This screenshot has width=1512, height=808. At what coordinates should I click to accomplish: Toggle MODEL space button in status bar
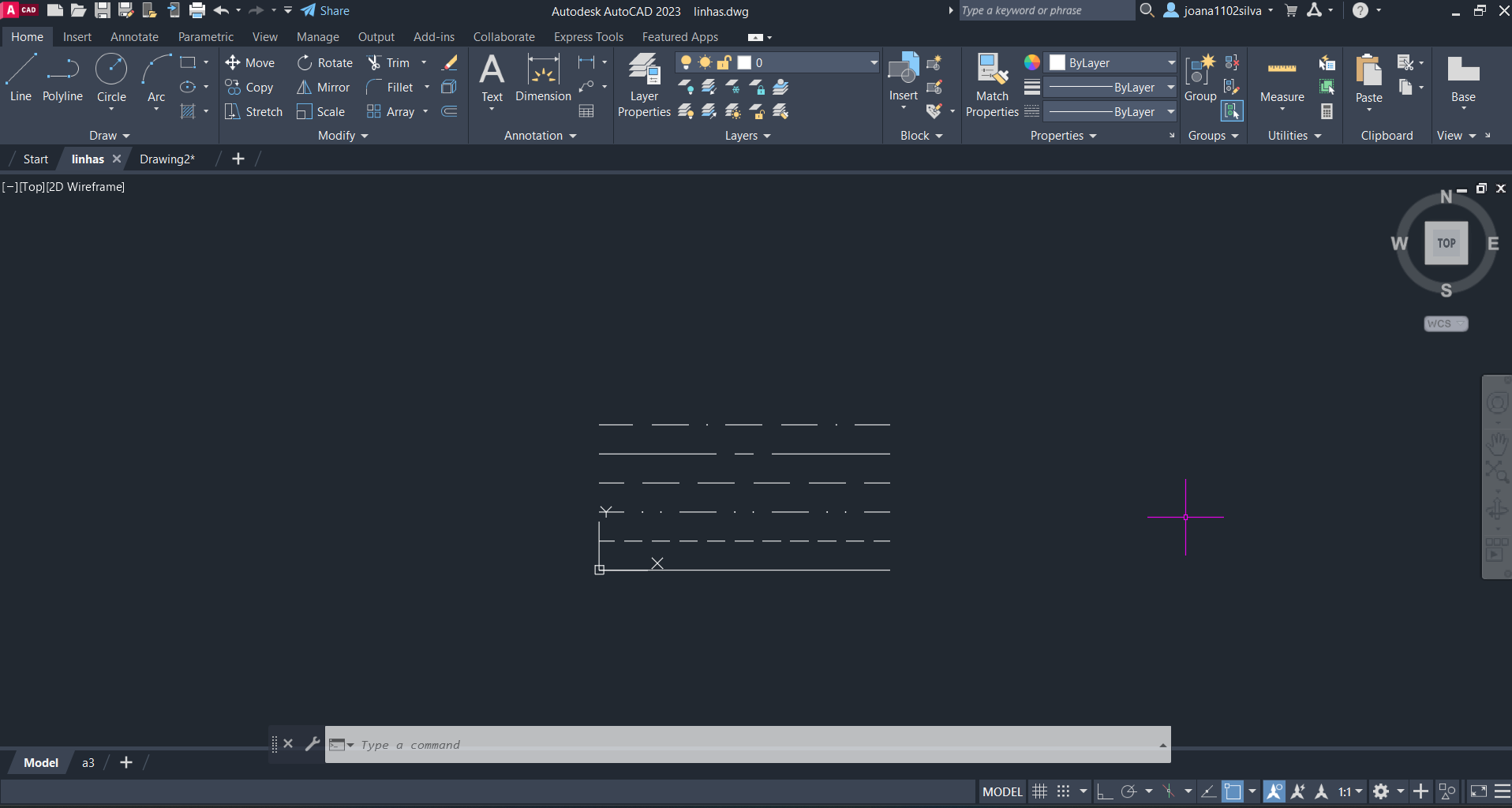(x=1002, y=791)
